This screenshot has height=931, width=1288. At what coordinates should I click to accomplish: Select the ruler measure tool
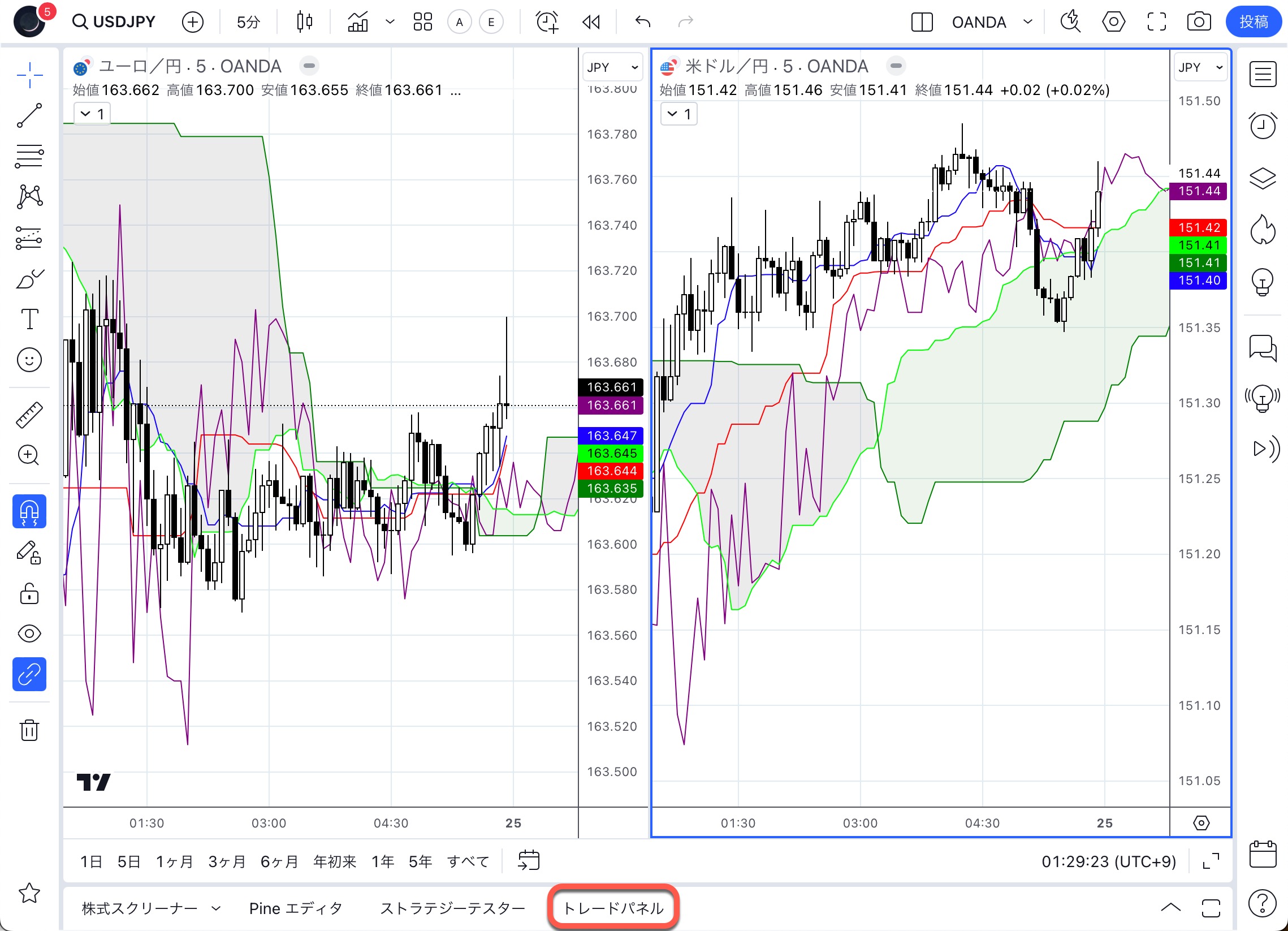click(29, 415)
